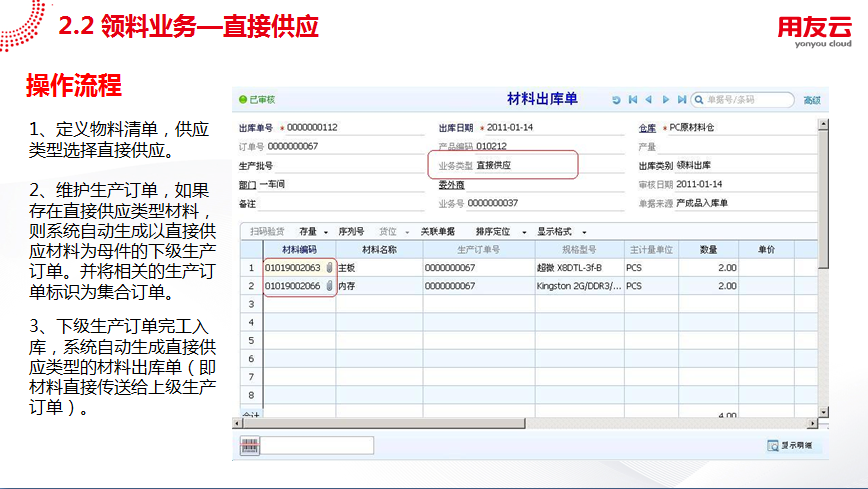
Task: Click the refresh/undo arrow icon
Action: pyautogui.click(x=616, y=100)
